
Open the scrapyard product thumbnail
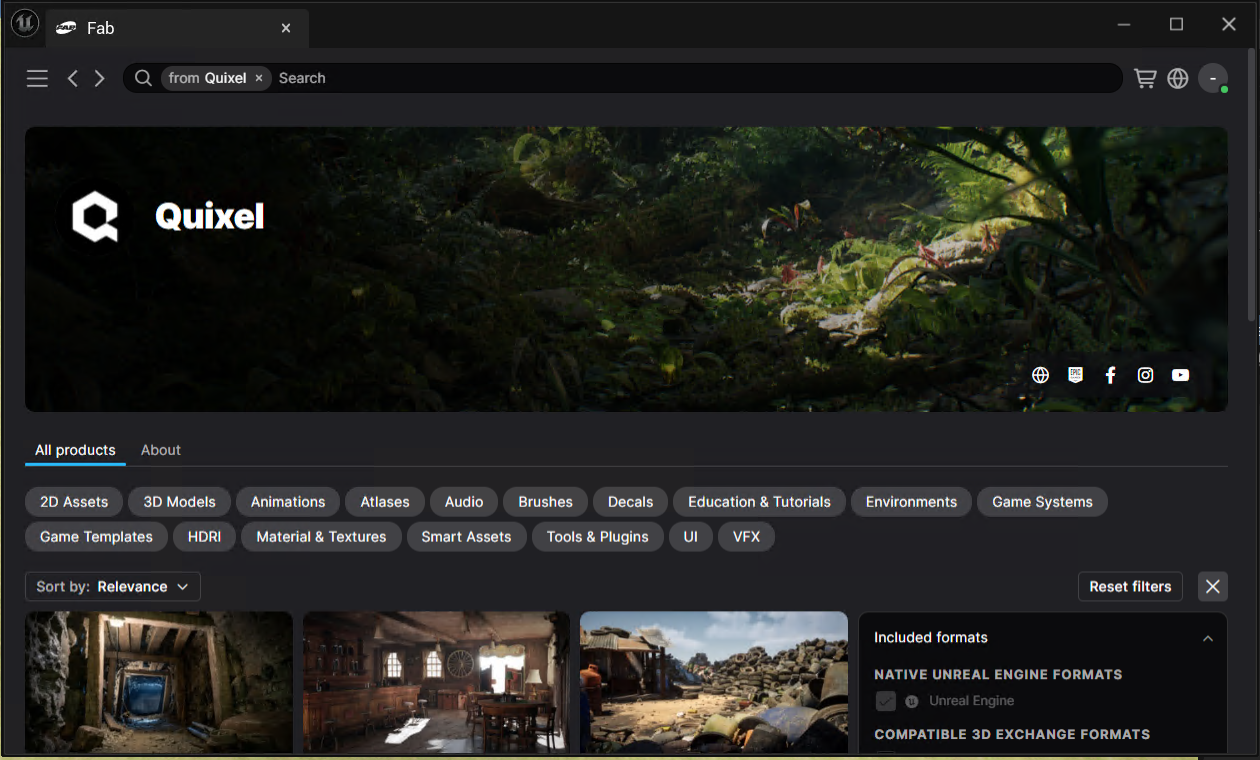tap(714, 682)
